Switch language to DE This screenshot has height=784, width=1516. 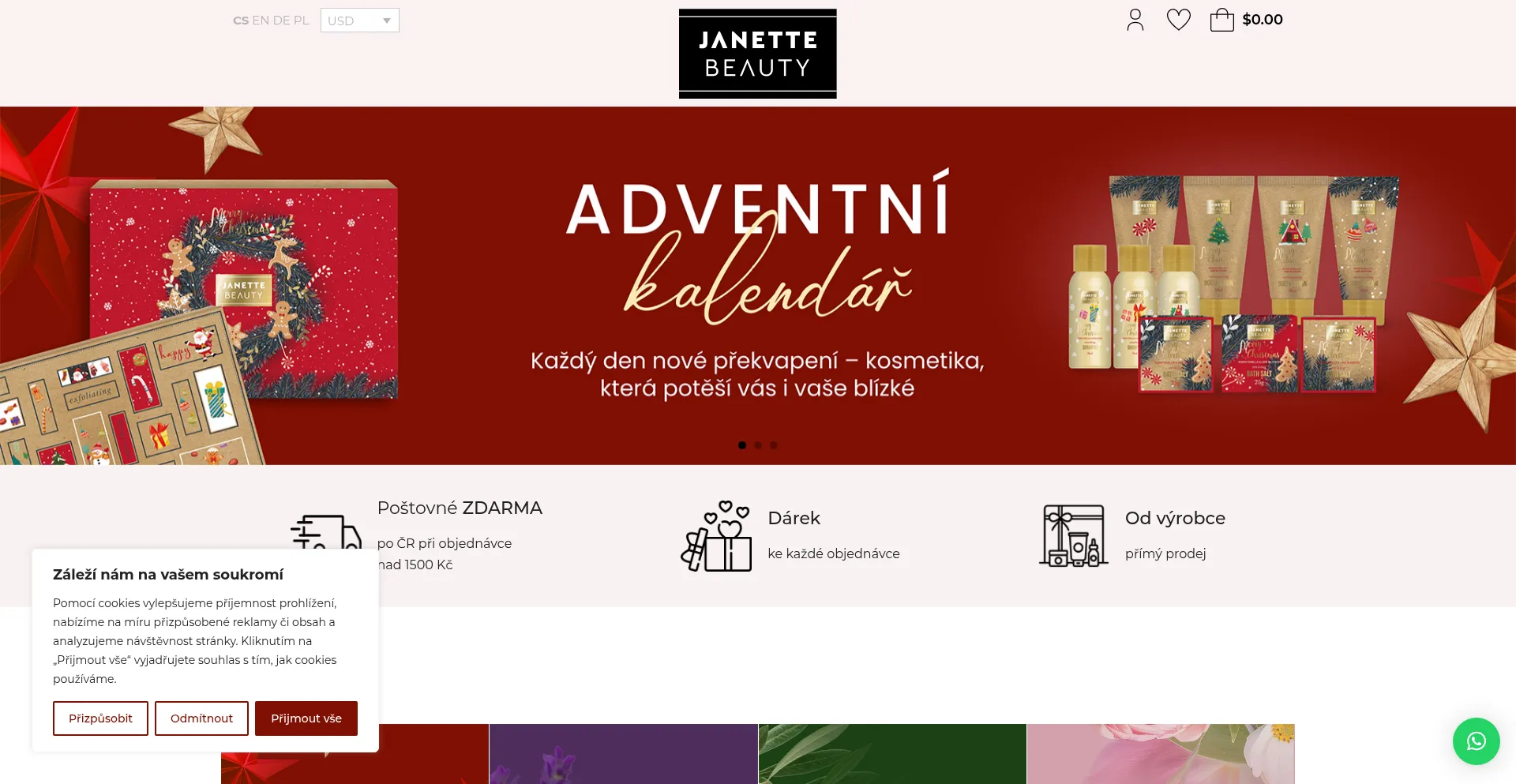[281, 21]
